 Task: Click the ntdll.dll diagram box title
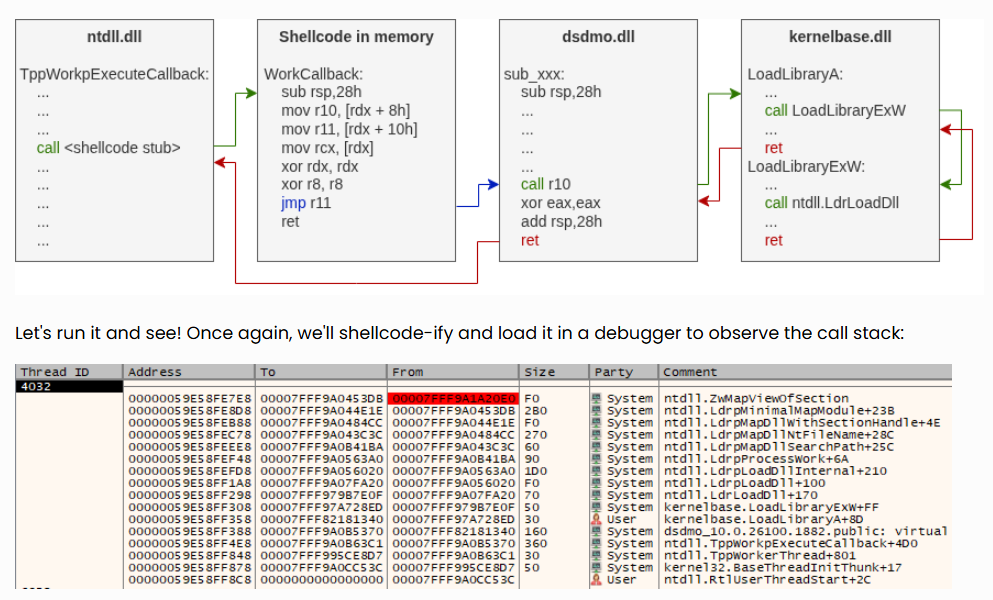[x=113, y=37]
